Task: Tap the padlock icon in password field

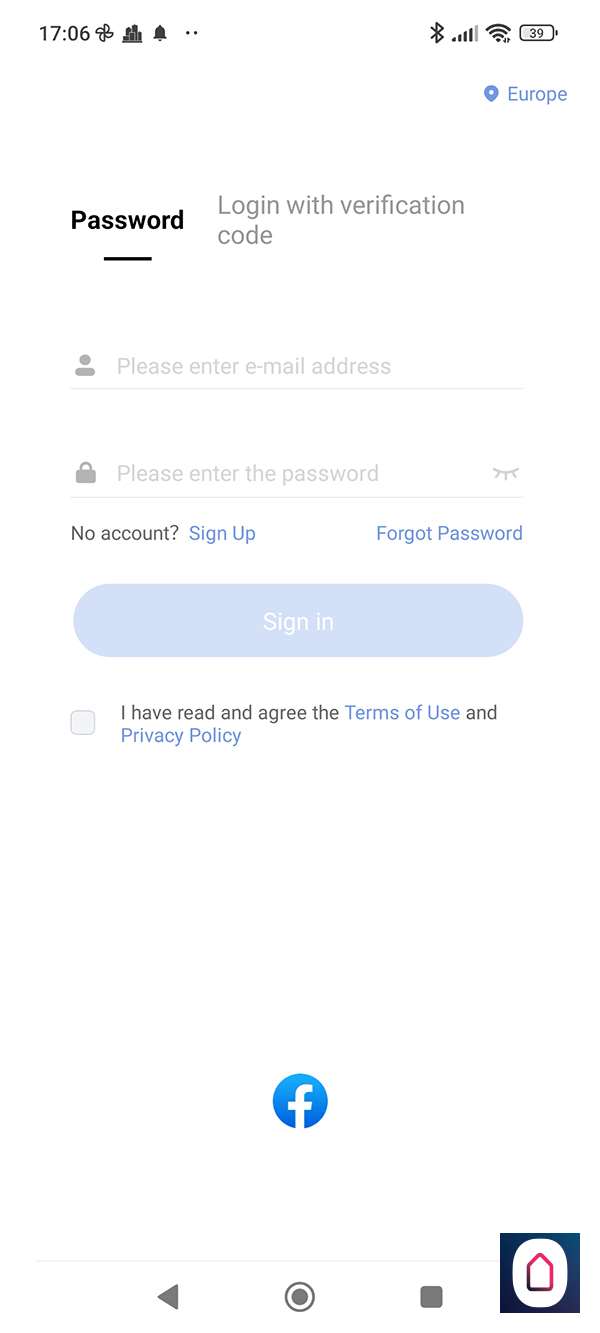Action: click(86, 473)
